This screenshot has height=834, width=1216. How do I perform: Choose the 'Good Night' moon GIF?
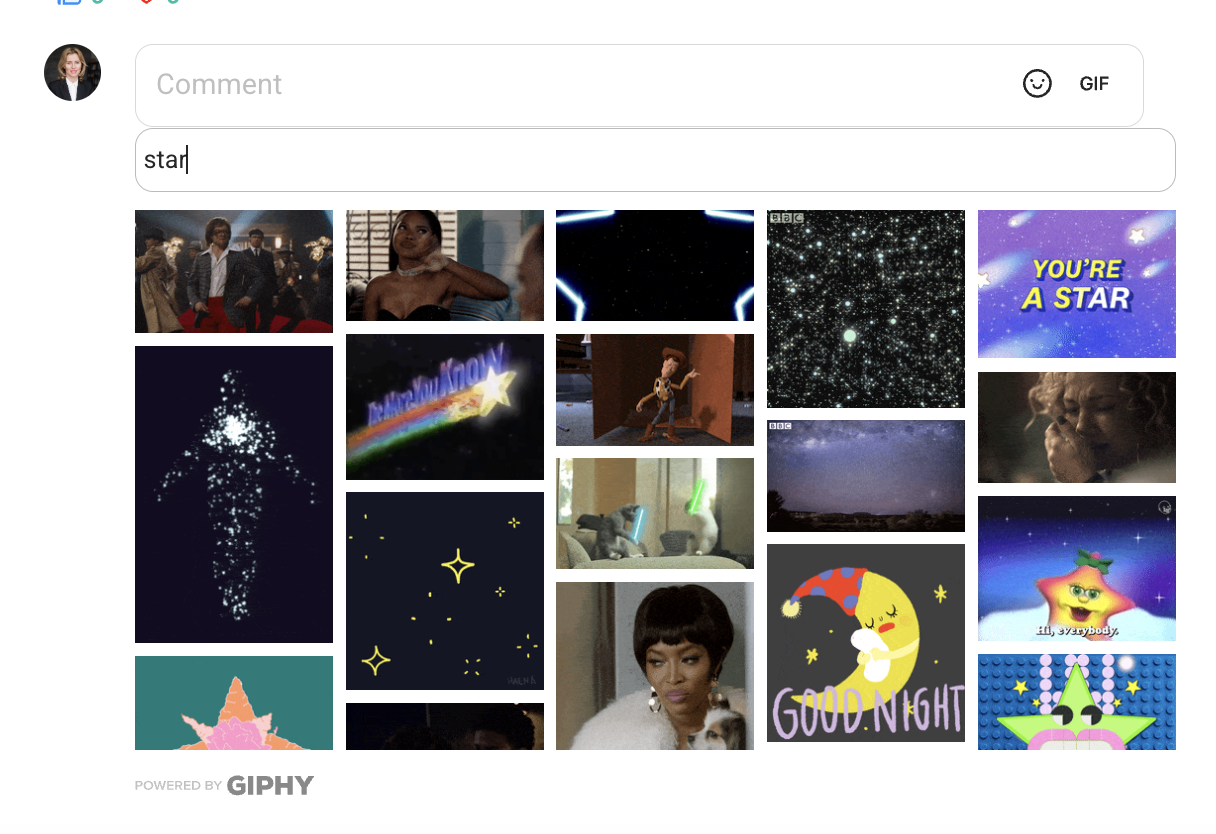coord(866,643)
